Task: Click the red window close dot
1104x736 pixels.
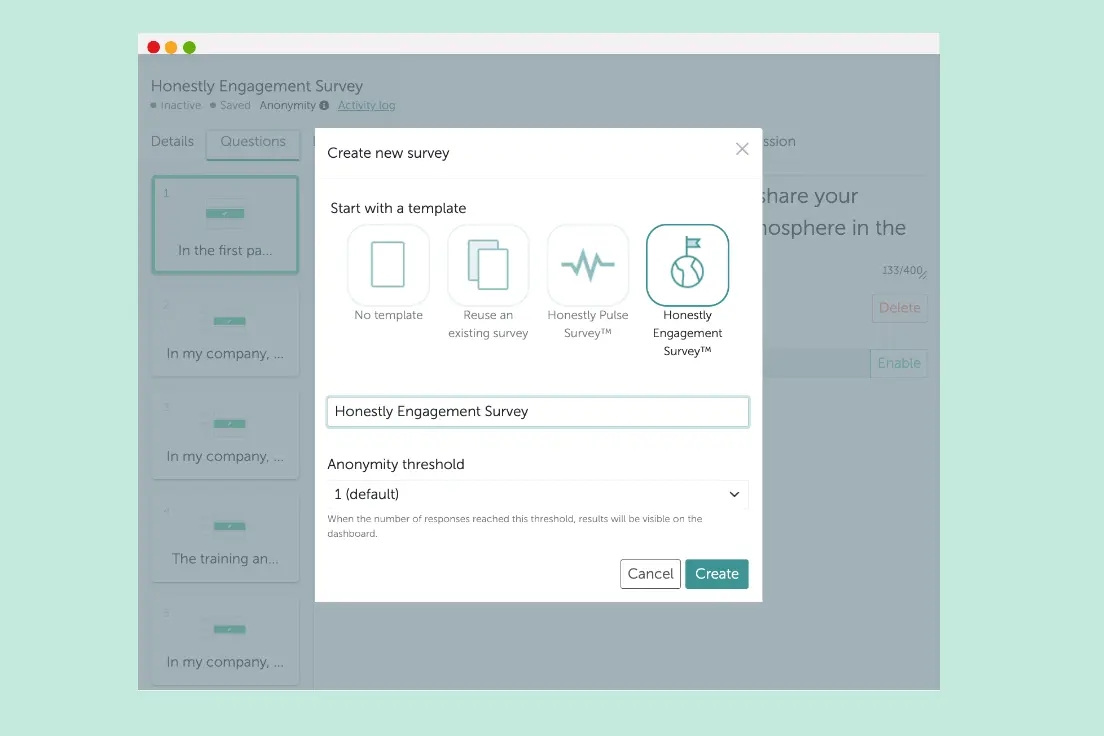Action: 153,47
